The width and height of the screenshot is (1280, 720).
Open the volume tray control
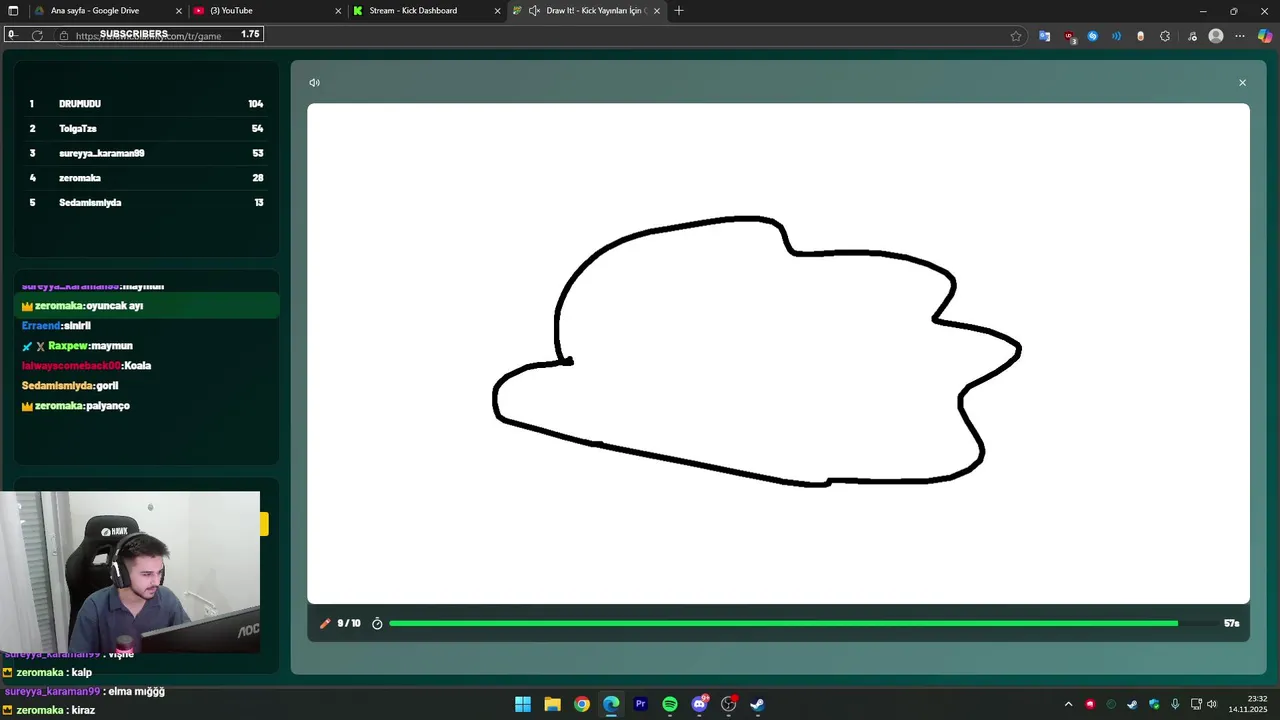tap(1212, 704)
